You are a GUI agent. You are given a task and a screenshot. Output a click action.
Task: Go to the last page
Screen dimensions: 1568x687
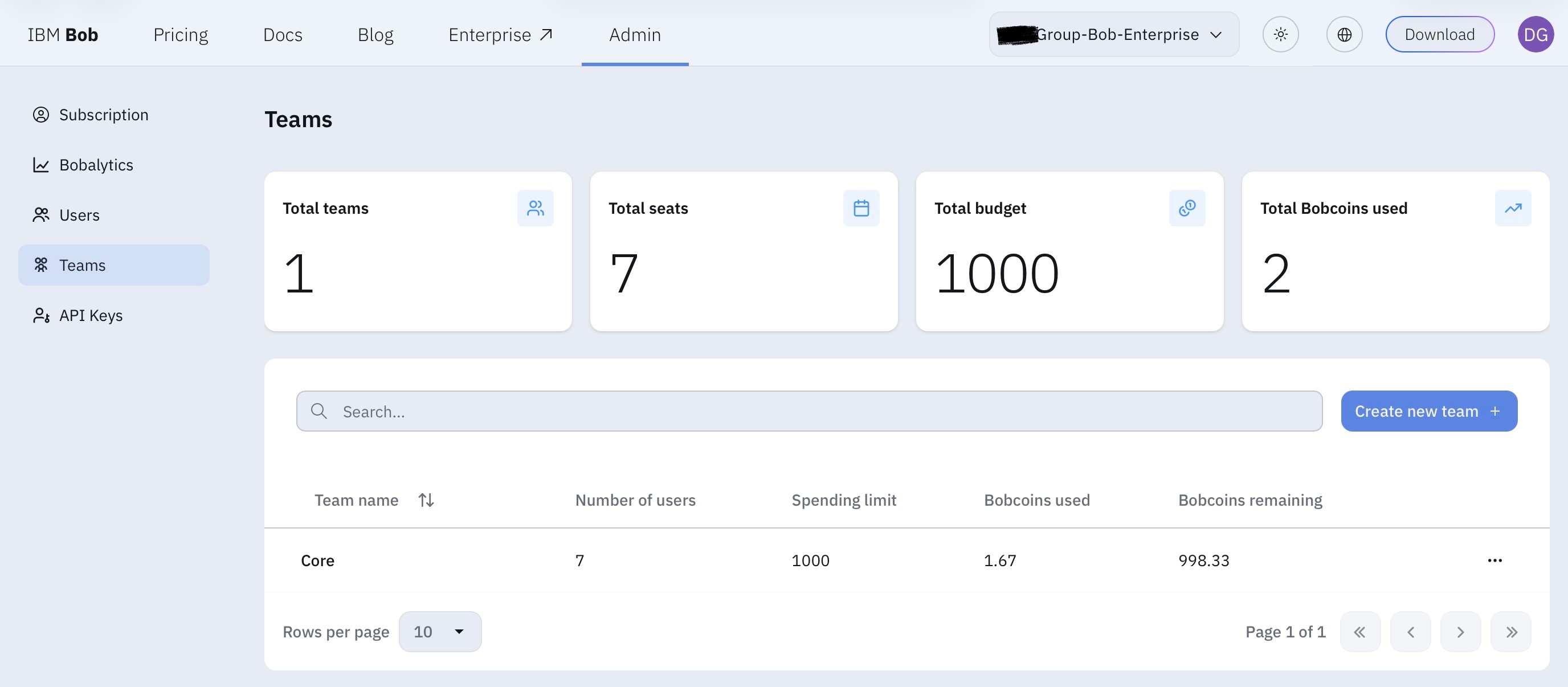pyautogui.click(x=1511, y=632)
